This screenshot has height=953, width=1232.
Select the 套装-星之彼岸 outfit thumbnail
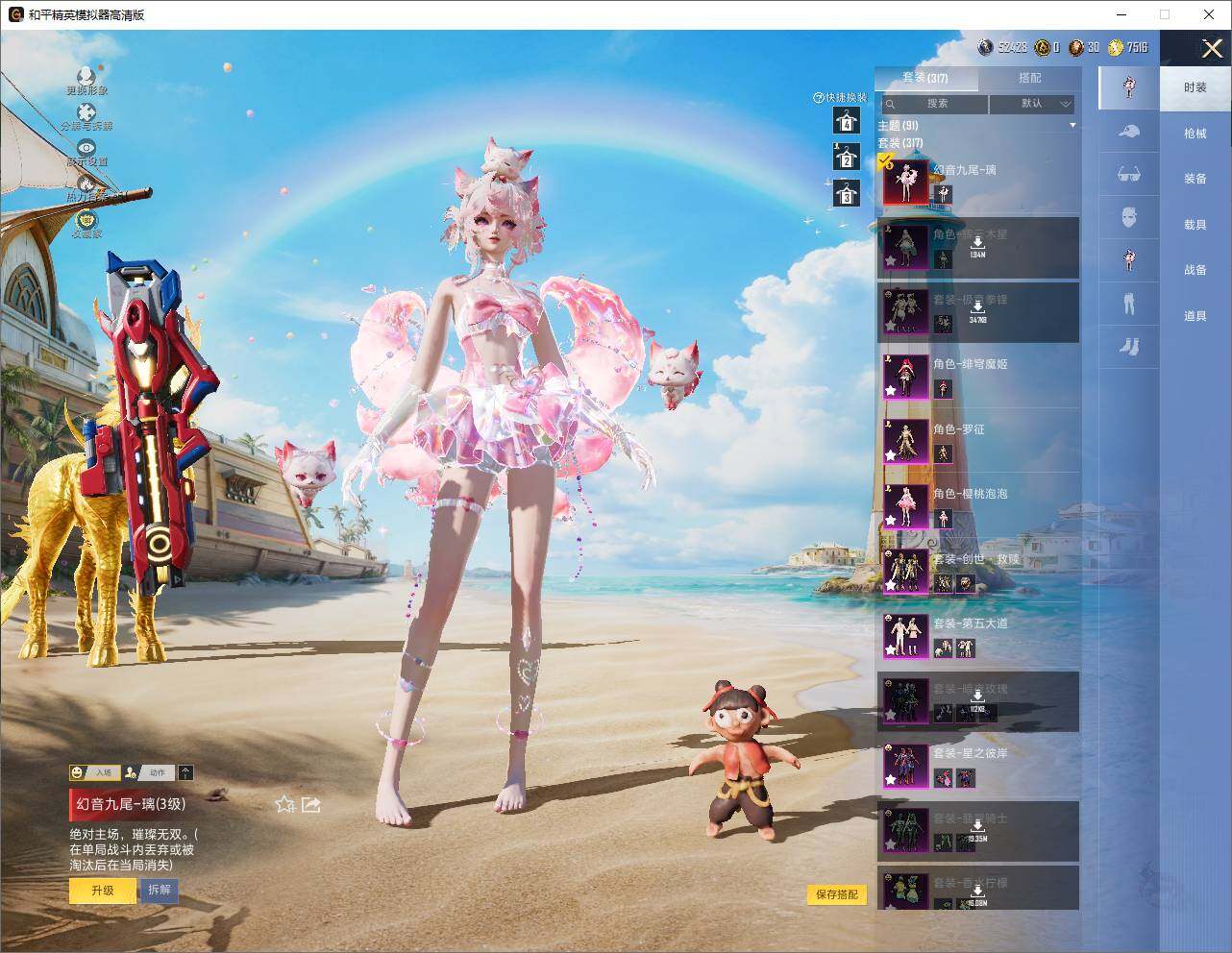click(905, 766)
